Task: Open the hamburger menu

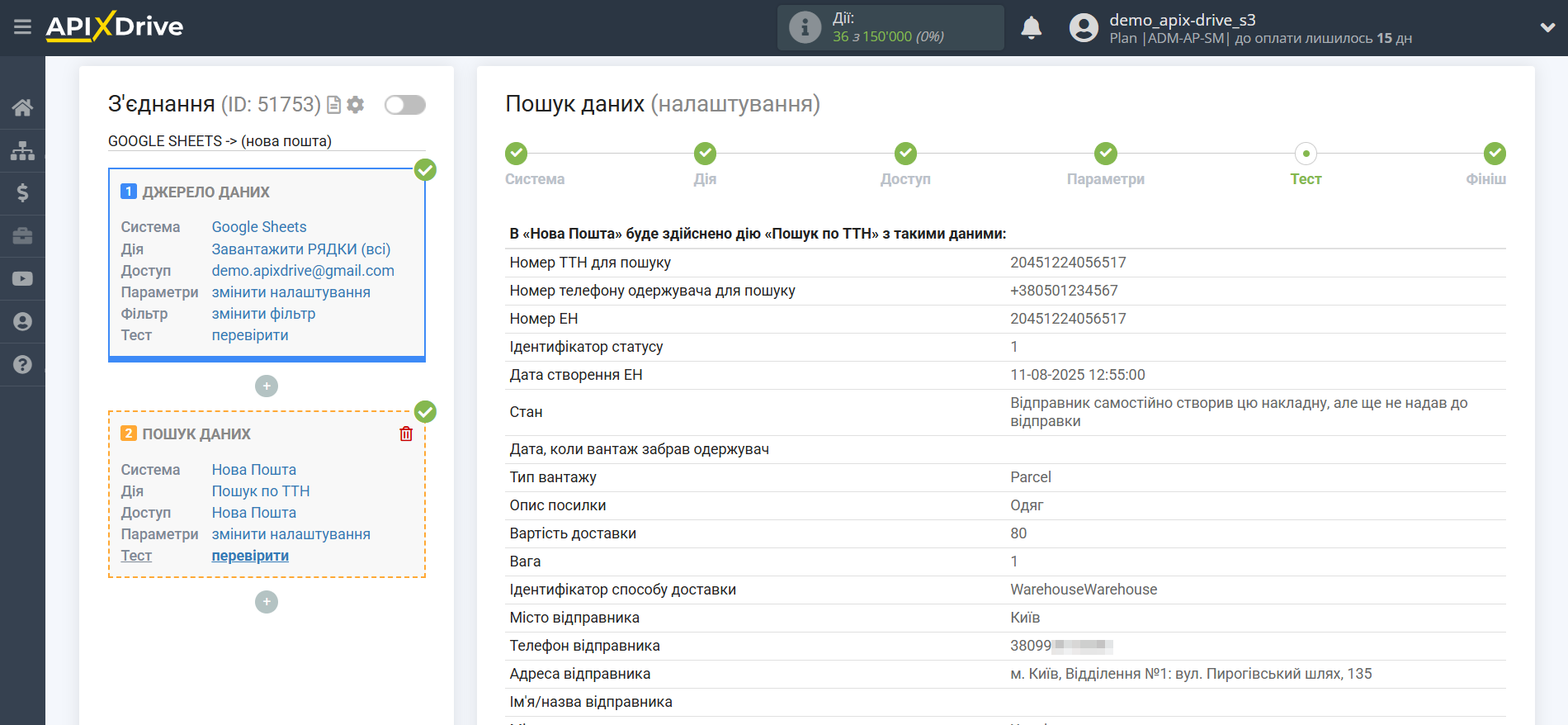Action: click(x=22, y=27)
